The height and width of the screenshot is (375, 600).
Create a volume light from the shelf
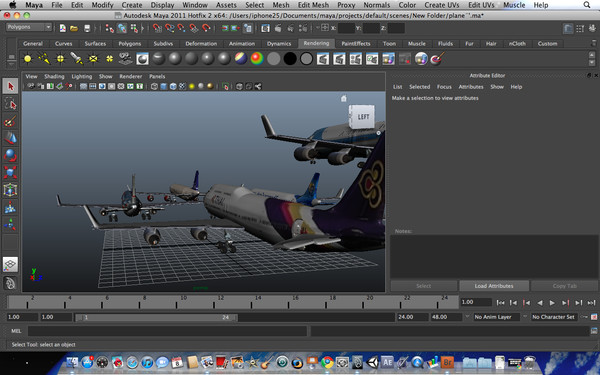[109, 59]
